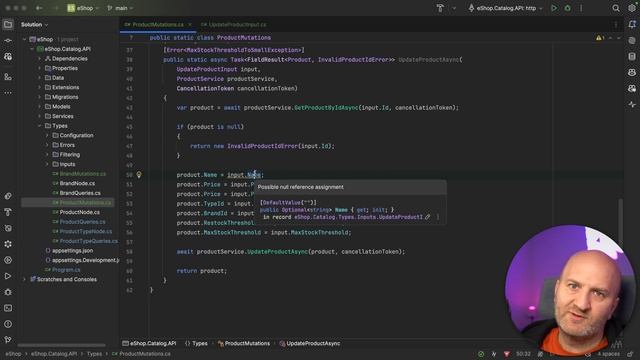Click Types in the editor breadcrumb
The width and height of the screenshot is (640, 360).
click(x=196, y=343)
